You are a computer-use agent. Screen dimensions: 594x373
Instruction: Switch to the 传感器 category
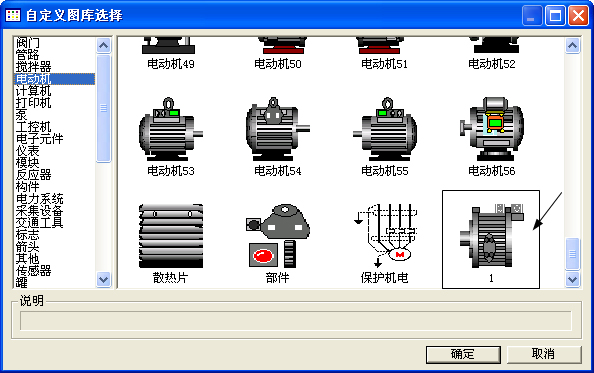[33, 270]
